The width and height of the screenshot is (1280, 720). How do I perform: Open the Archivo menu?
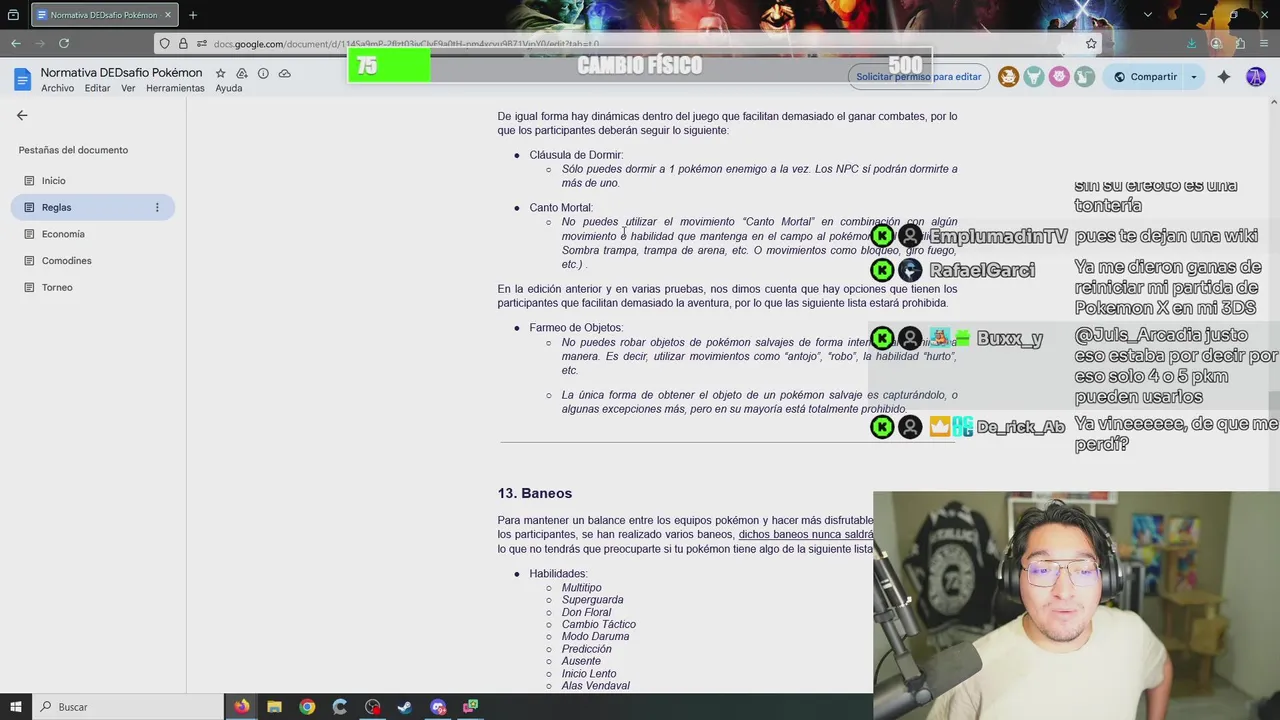click(x=58, y=88)
